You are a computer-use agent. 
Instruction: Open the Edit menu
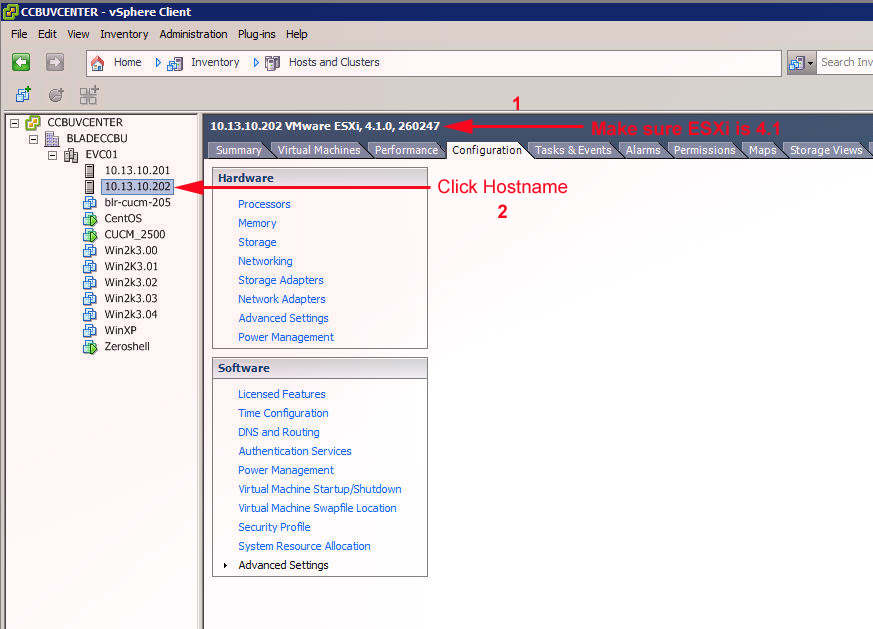(x=47, y=34)
